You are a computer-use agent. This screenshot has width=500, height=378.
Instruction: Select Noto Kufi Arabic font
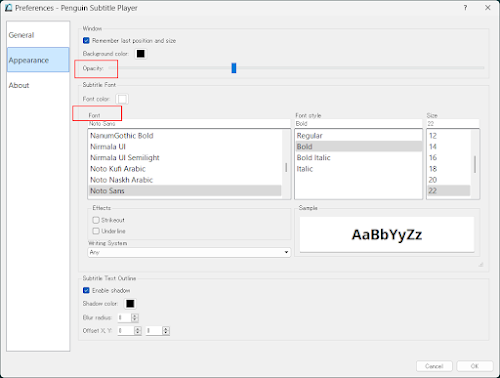point(185,169)
